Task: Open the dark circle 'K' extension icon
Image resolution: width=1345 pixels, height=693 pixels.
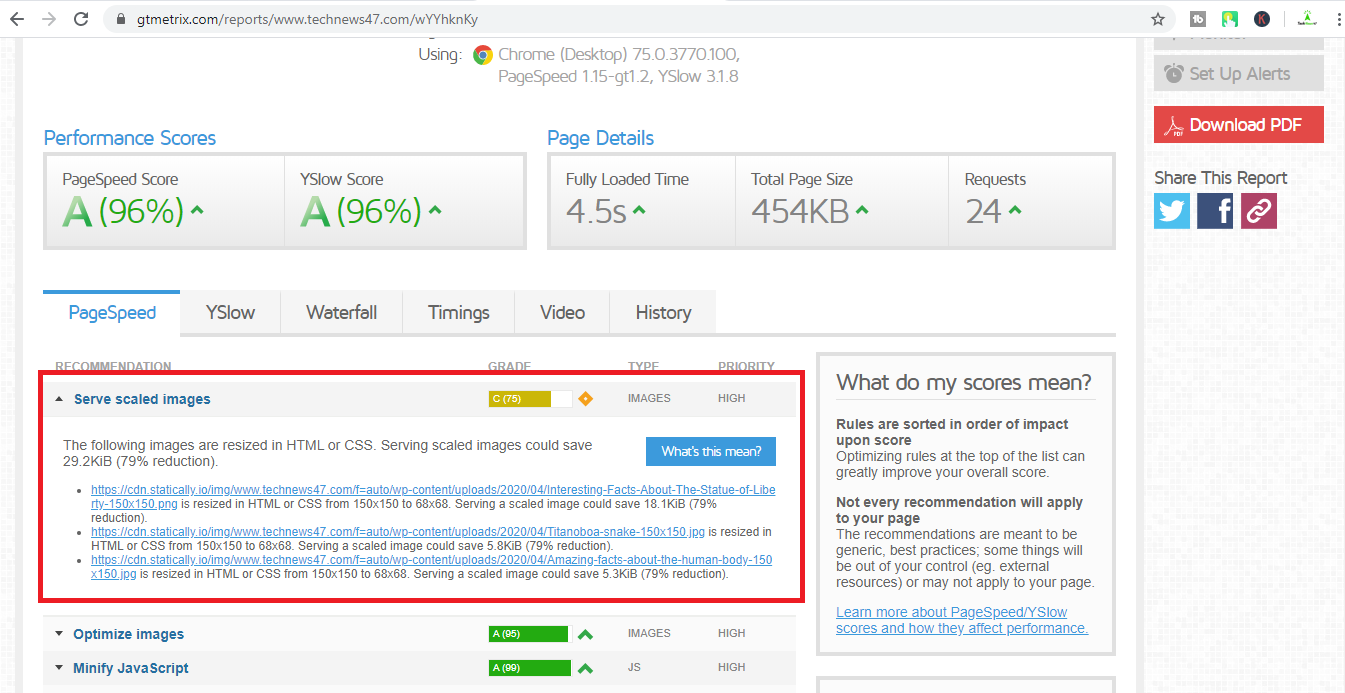Action: pyautogui.click(x=1262, y=18)
